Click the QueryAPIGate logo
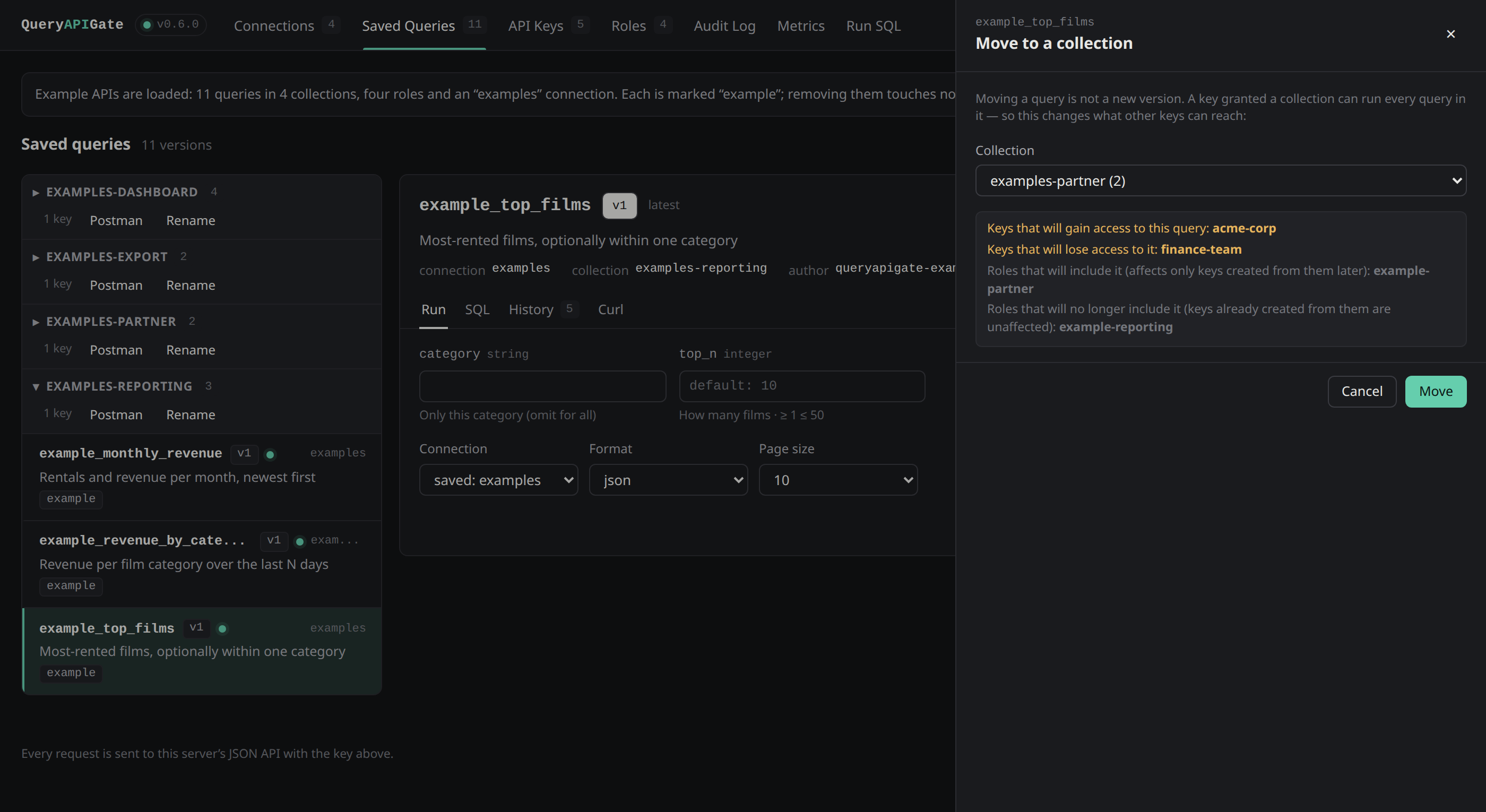 point(72,24)
